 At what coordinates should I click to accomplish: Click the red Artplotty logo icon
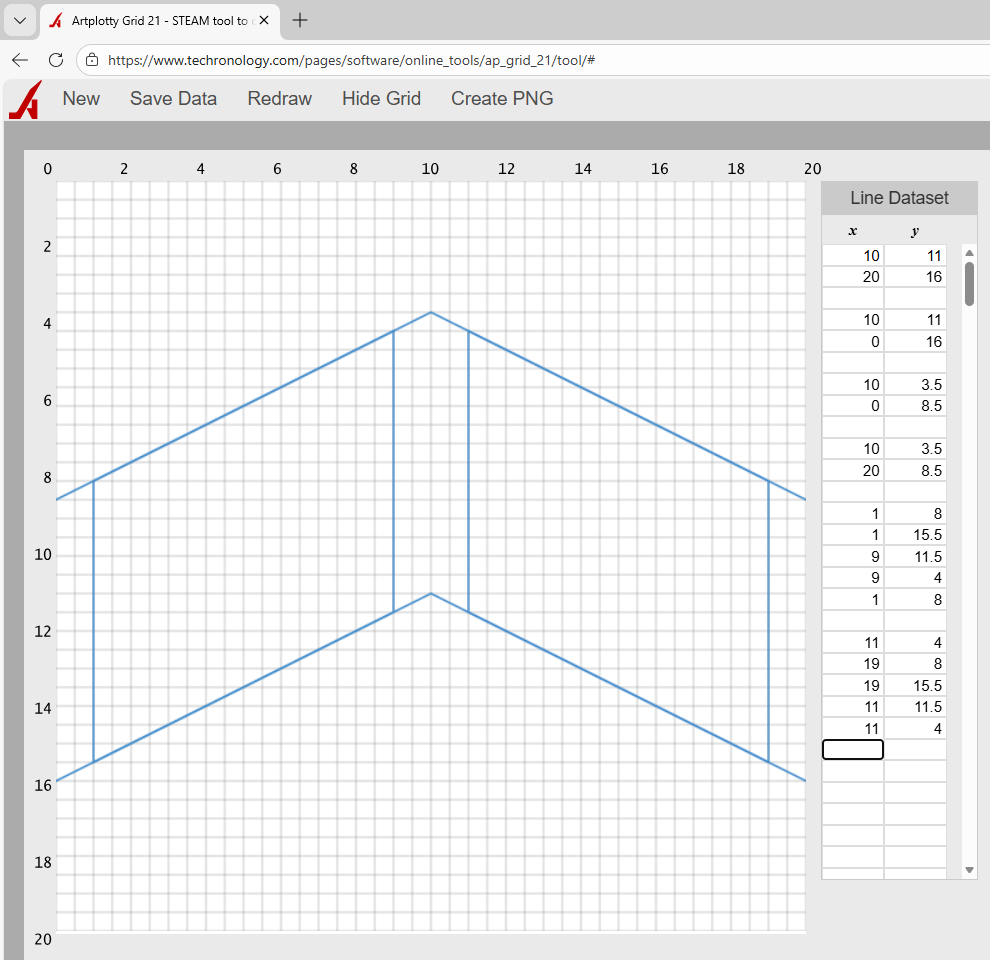click(x=23, y=99)
